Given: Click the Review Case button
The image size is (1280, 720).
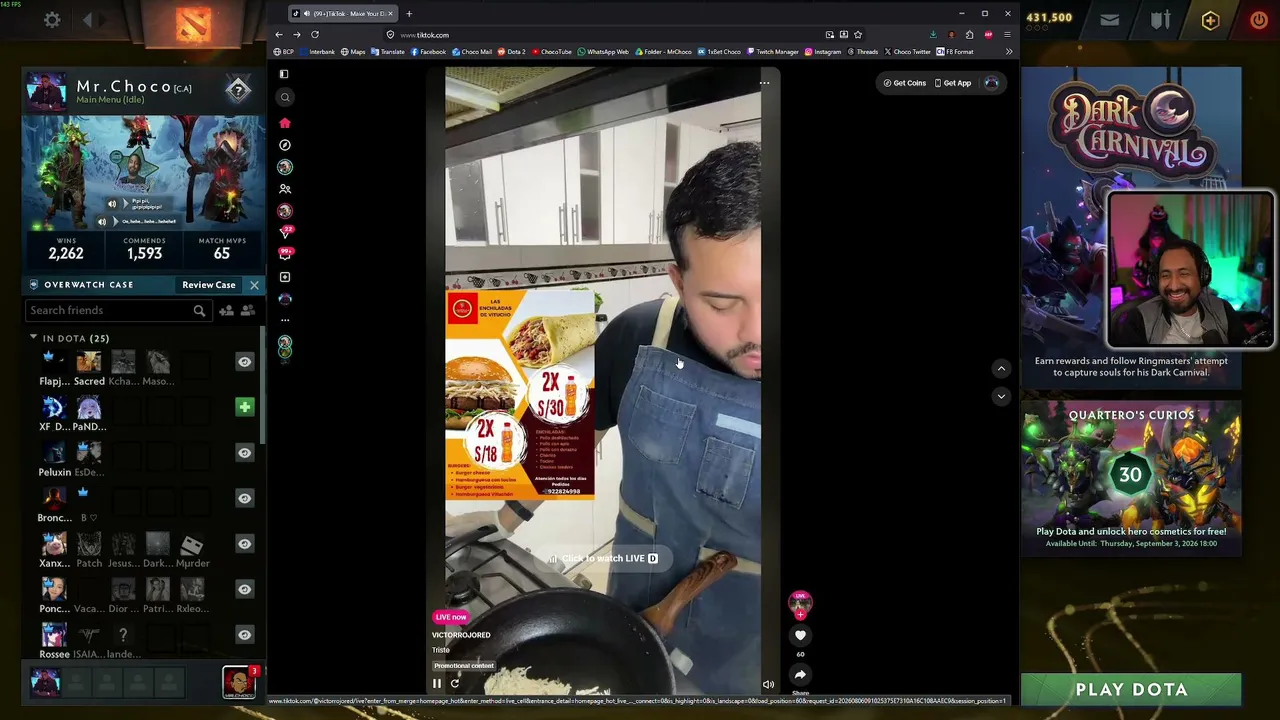Looking at the screenshot, I should click(208, 285).
